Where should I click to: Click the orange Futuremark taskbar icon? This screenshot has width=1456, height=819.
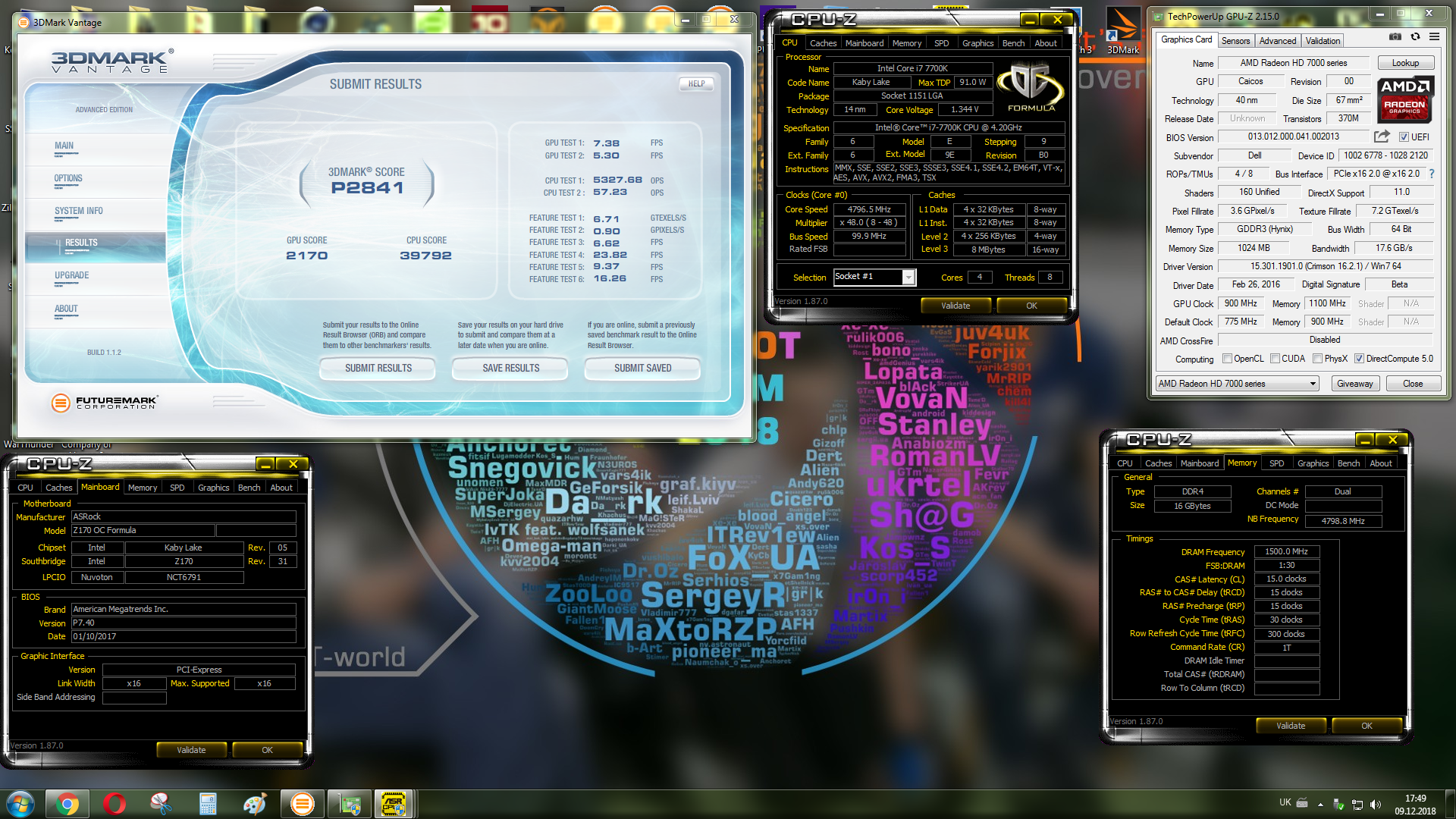[302, 804]
